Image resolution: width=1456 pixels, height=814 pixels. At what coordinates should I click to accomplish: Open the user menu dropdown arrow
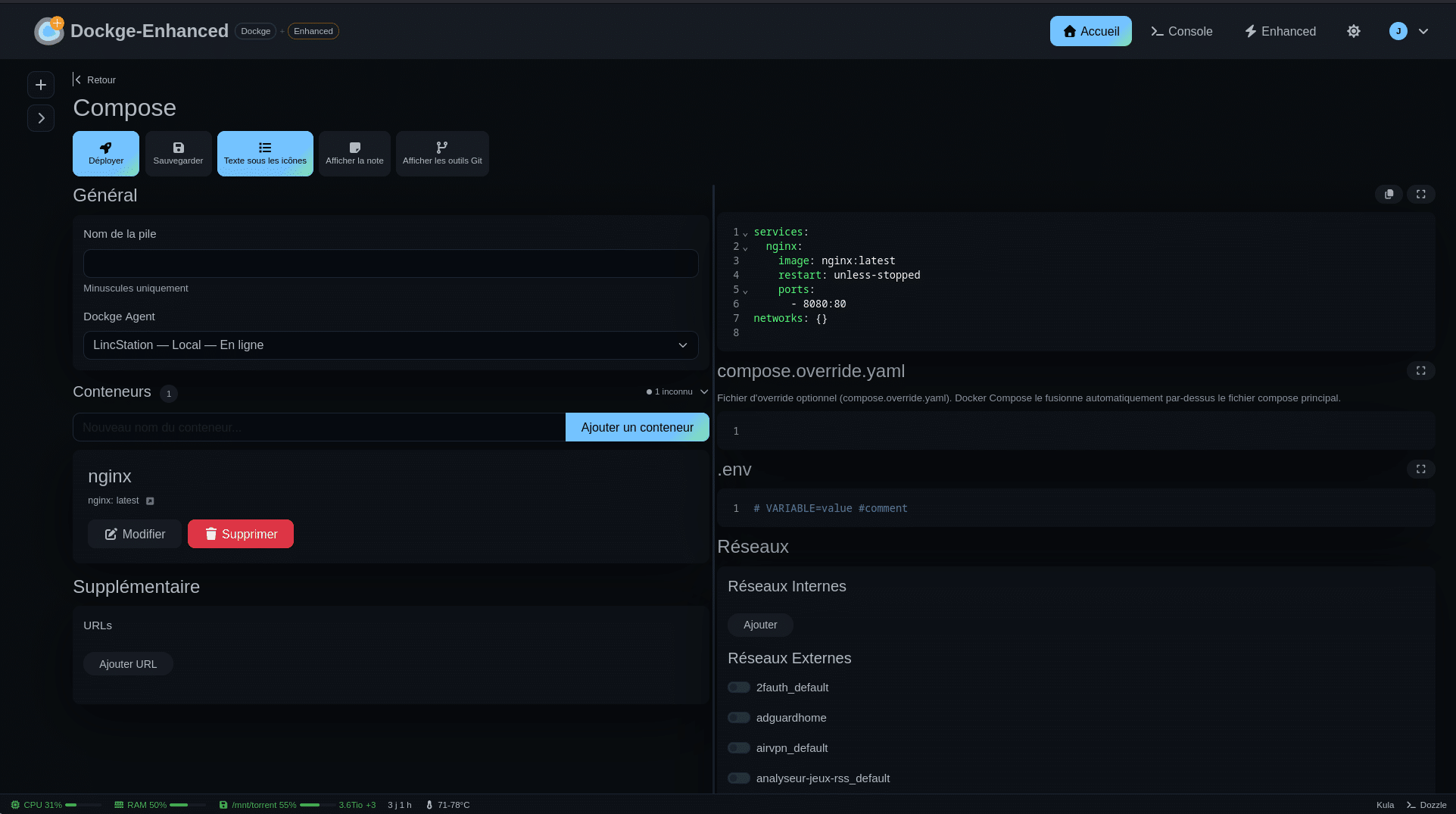point(1423,31)
